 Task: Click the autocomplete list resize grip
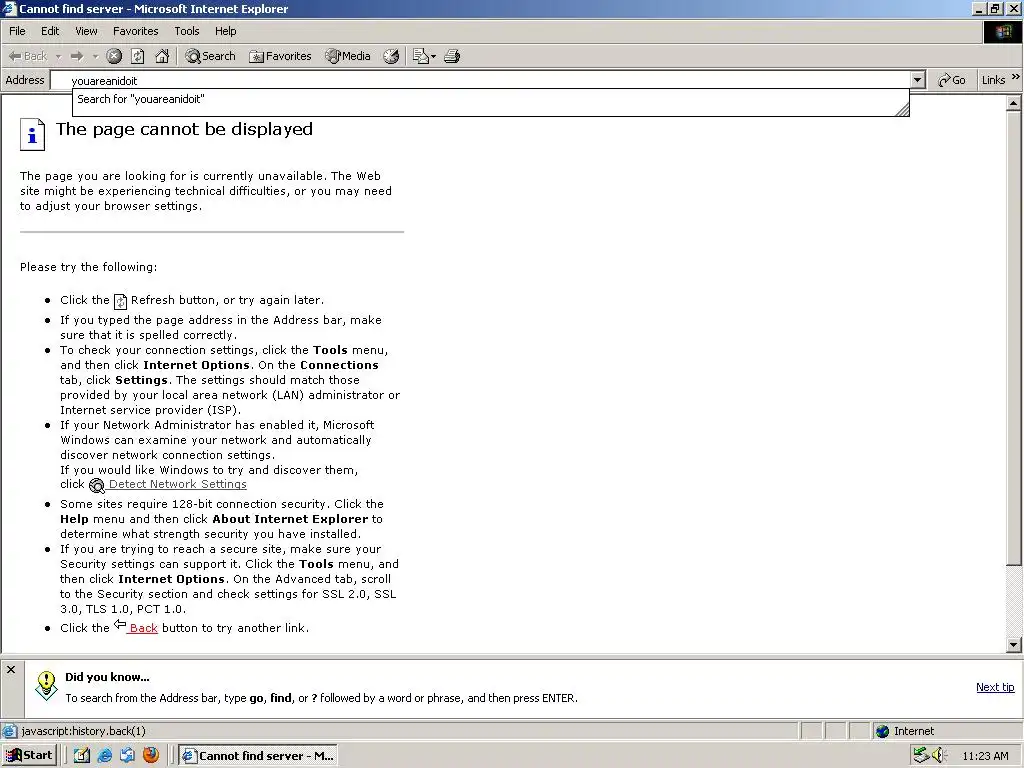point(903,110)
